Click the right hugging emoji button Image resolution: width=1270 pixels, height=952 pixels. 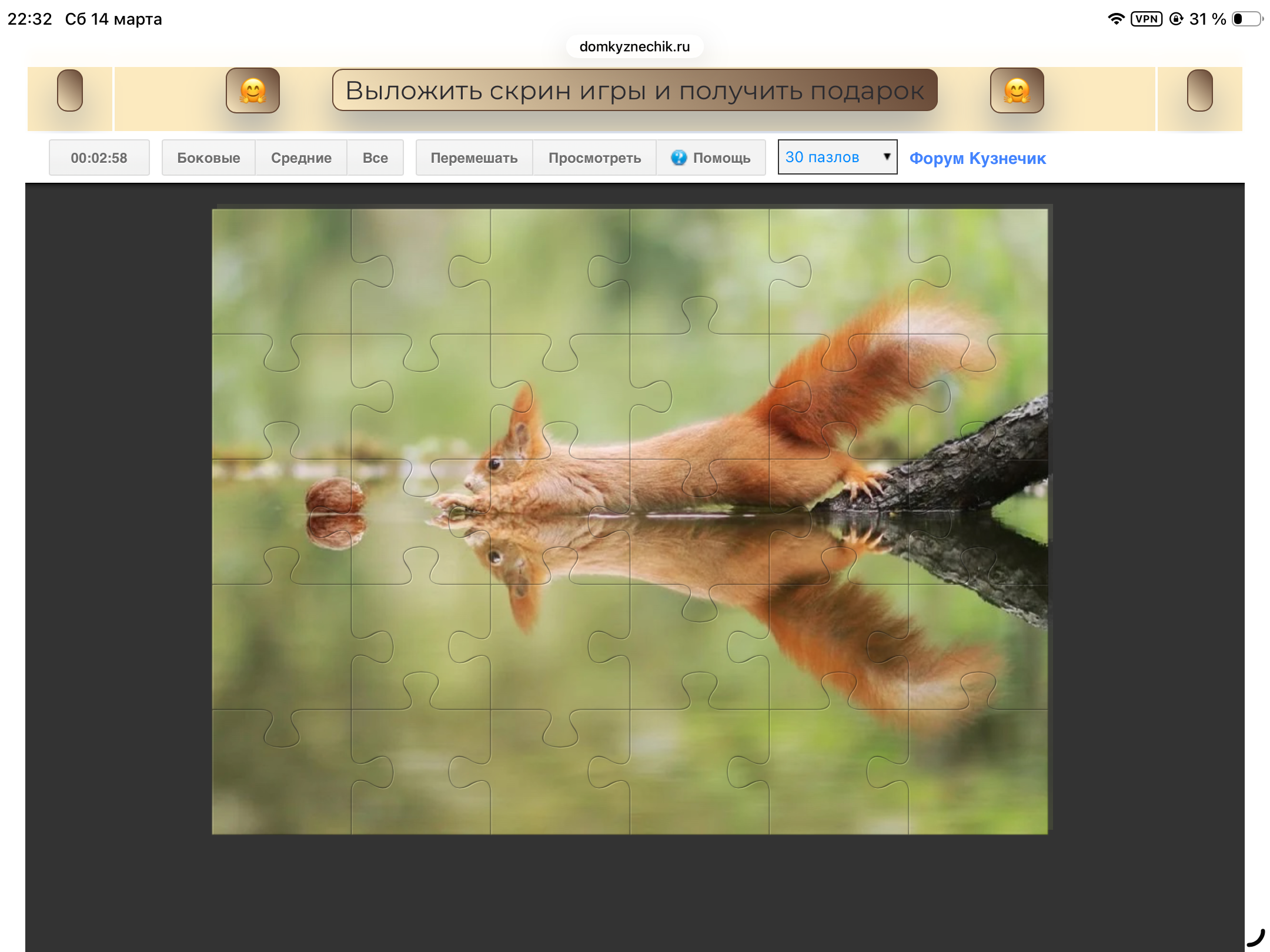pos(1017,90)
